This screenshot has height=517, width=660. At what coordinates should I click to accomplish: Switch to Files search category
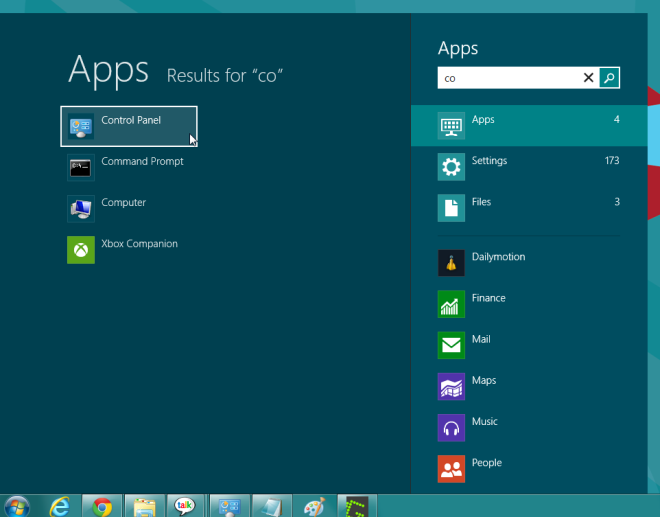529,208
